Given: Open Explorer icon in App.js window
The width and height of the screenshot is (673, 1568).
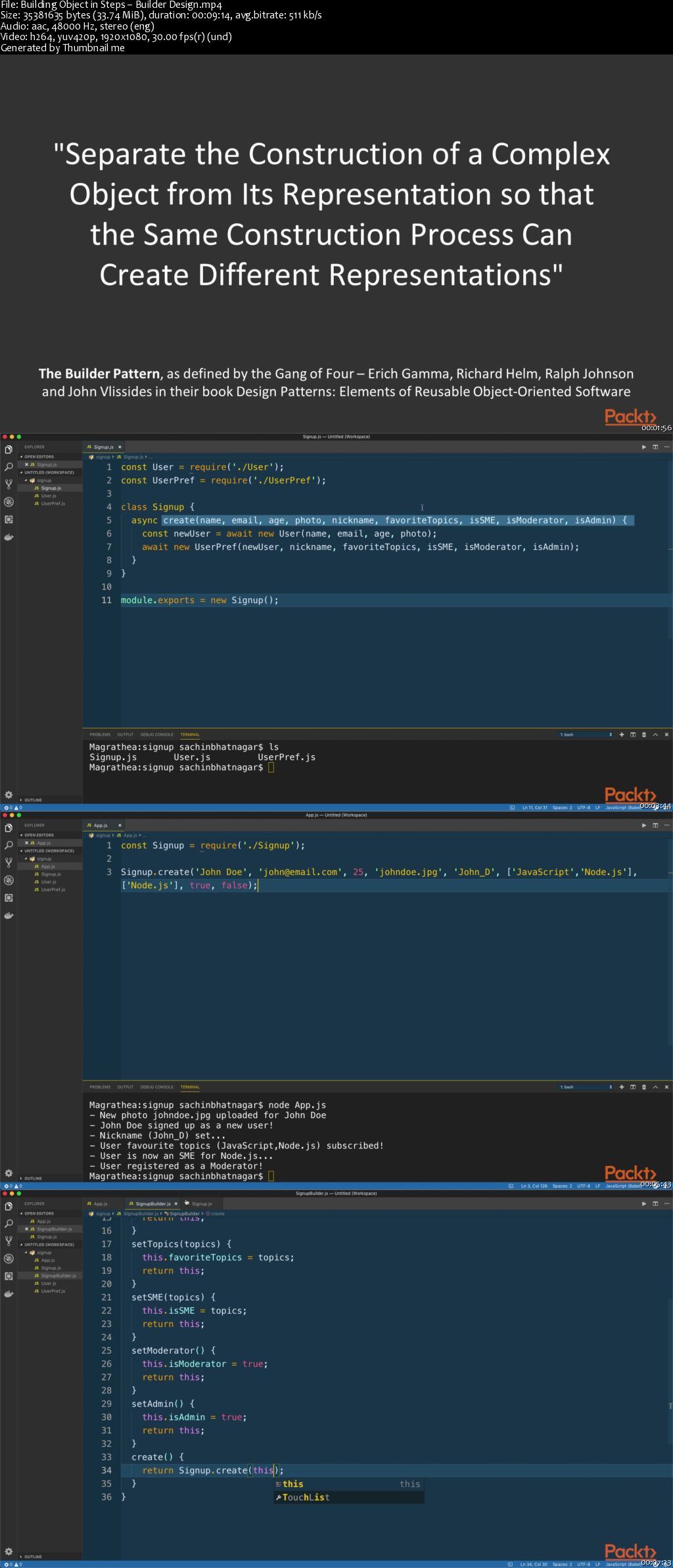Looking at the screenshot, I should [x=9, y=828].
